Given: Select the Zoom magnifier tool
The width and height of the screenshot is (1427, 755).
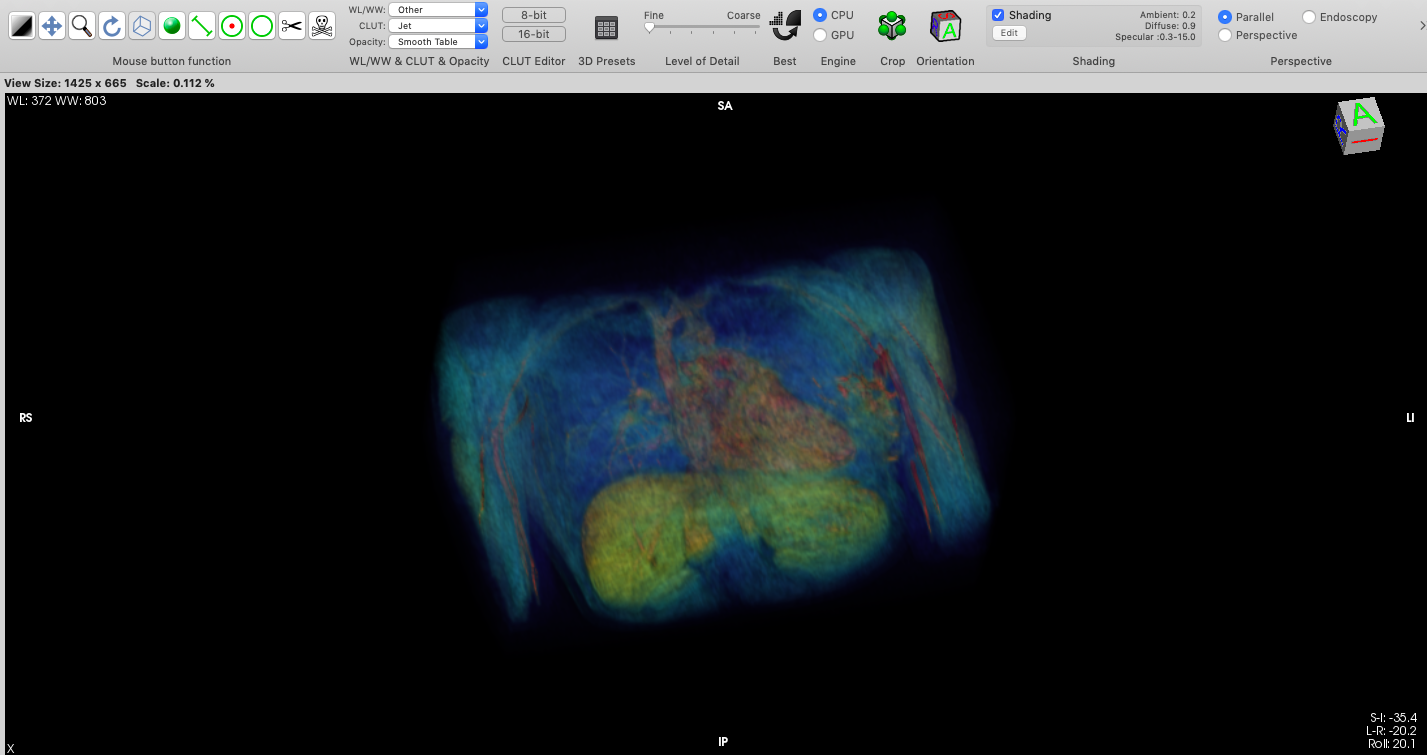Looking at the screenshot, I should pyautogui.click(x=82, y=27).
